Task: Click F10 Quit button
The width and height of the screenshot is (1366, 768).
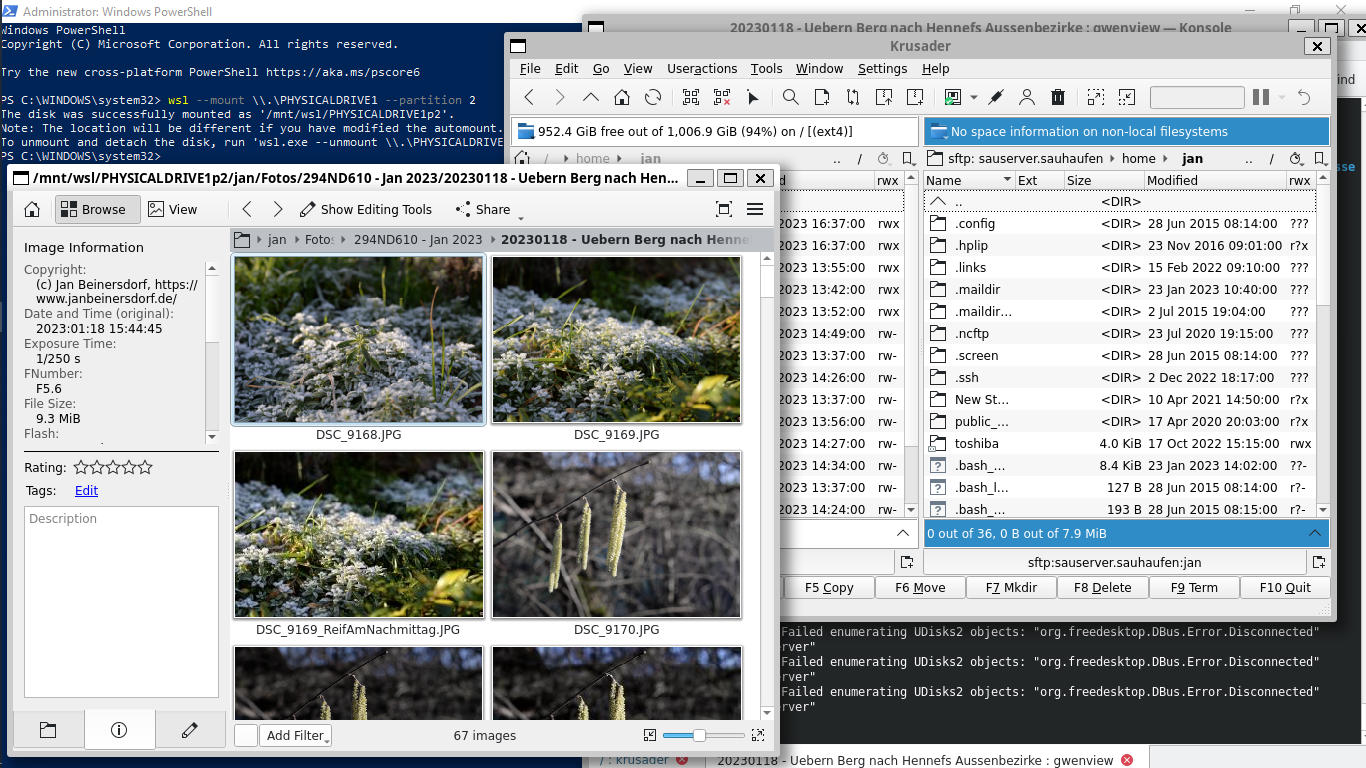Action: pos(1285,587)
